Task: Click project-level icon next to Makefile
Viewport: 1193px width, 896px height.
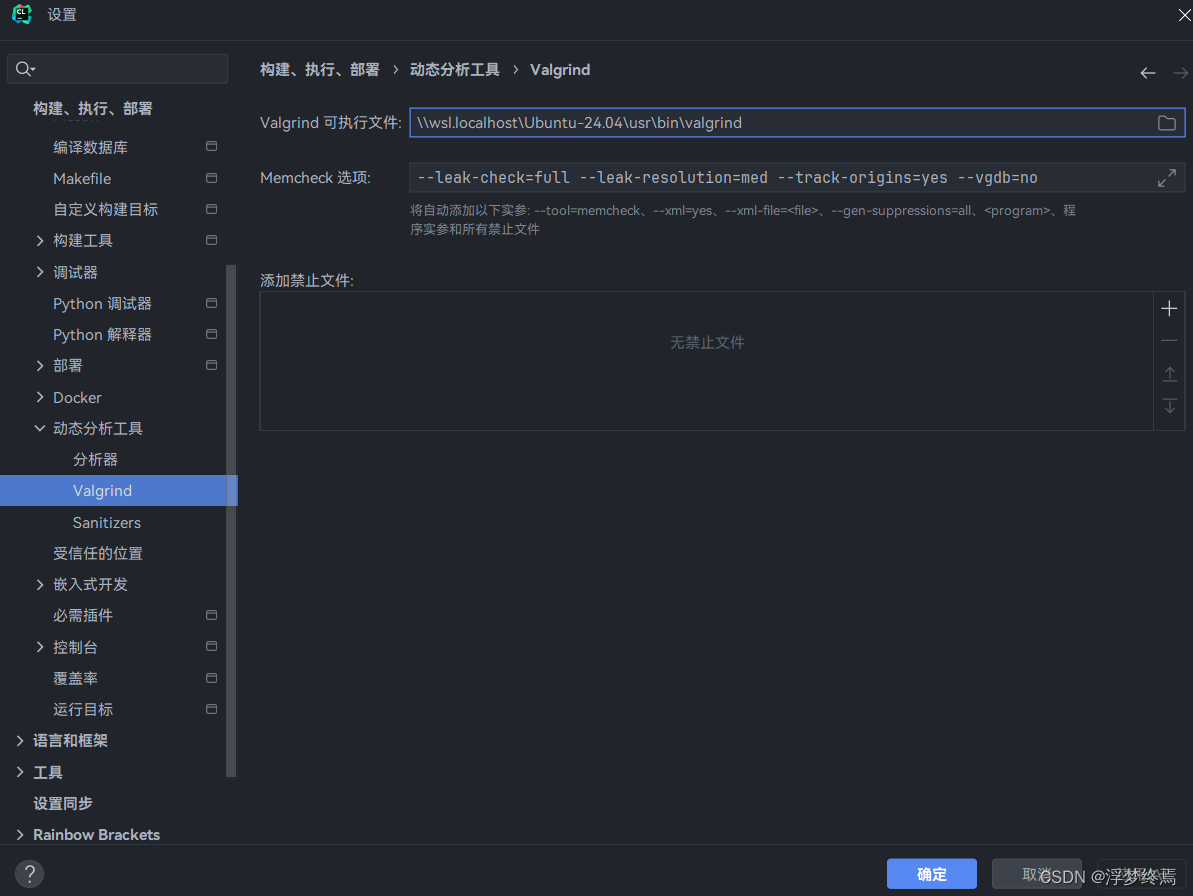Action: (x=212, y=178)
